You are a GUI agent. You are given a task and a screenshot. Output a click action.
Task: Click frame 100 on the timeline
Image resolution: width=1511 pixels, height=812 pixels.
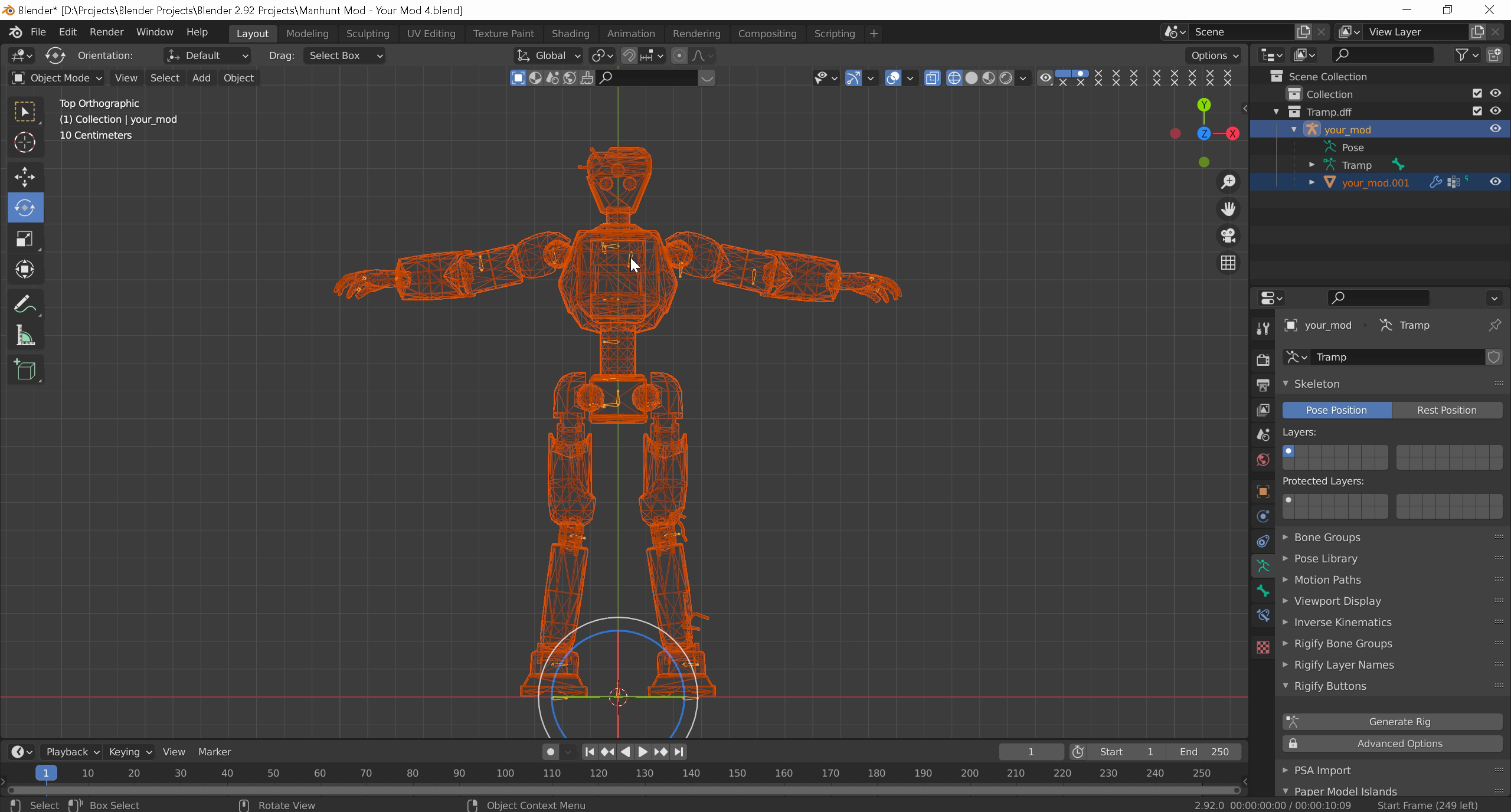pyautogui.click(x=505, y=773)
